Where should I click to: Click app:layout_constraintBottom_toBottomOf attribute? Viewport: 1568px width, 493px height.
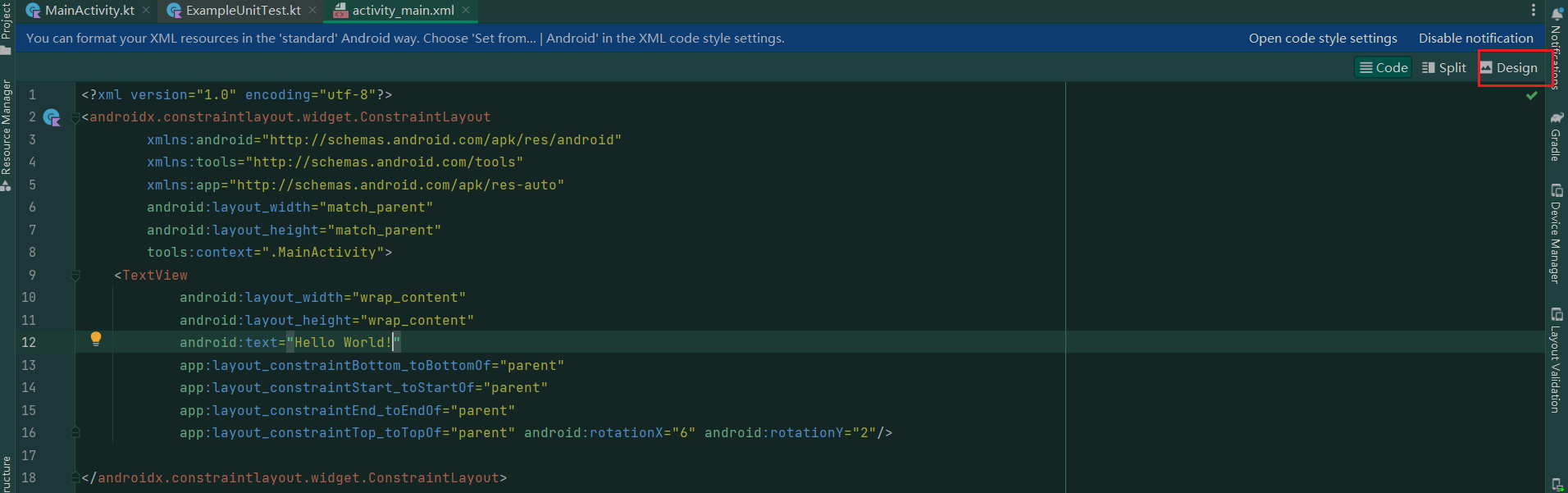tap(371, 366)
